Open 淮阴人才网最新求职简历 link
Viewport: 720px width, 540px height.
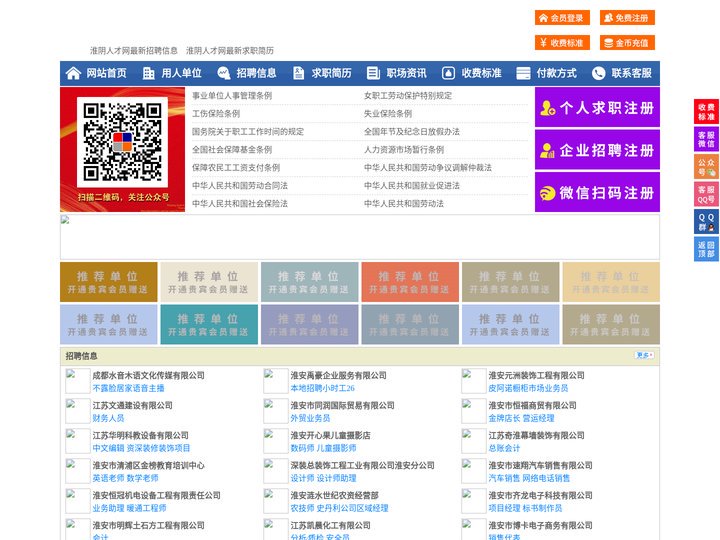tap(230, 51)
